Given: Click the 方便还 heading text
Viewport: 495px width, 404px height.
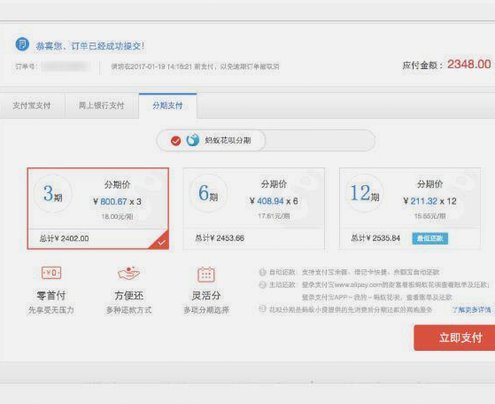Looking at the screenshot, I should click(x=129, y=295).
